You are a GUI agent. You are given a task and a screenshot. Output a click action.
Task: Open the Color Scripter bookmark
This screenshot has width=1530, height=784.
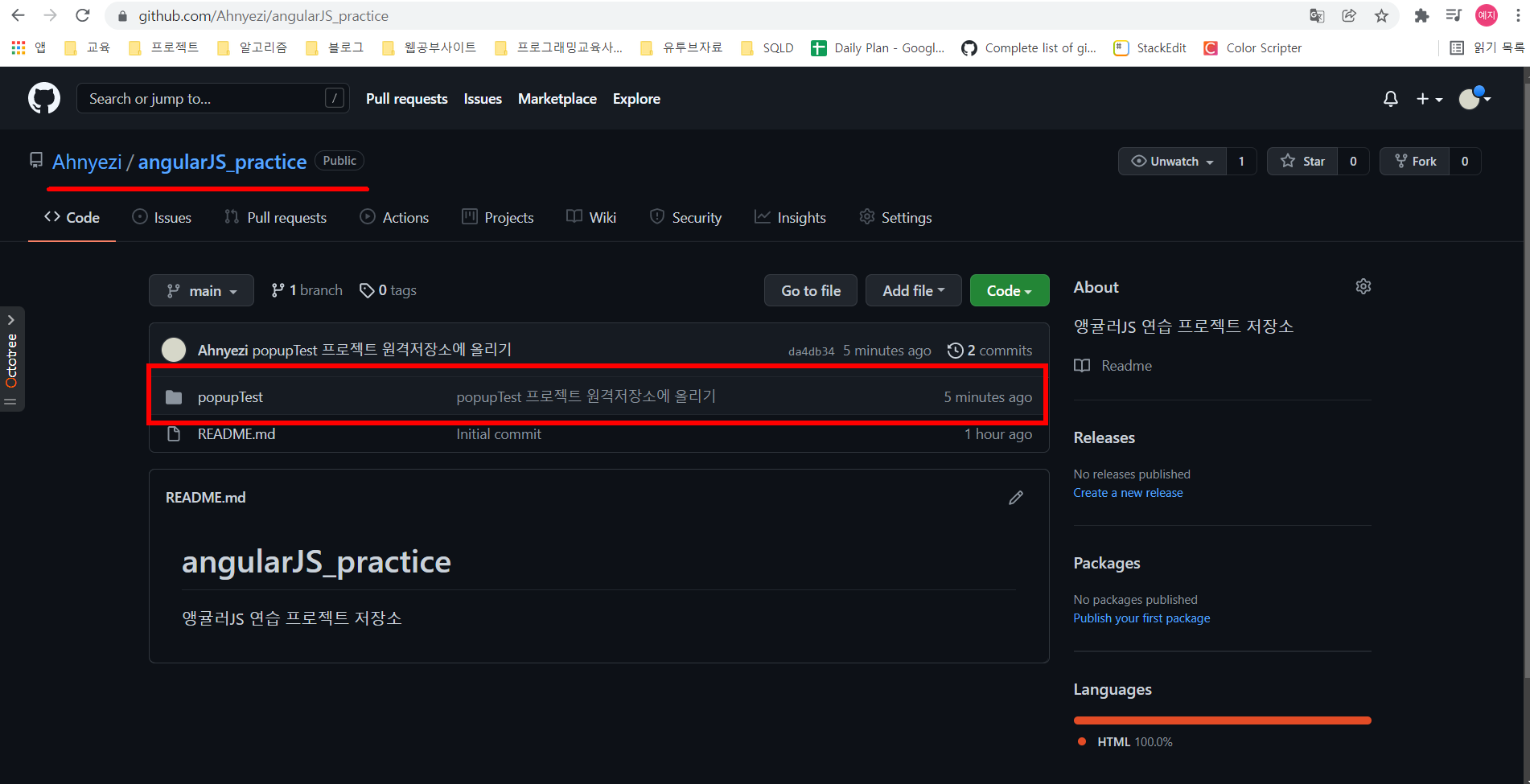click(1252, 48)
